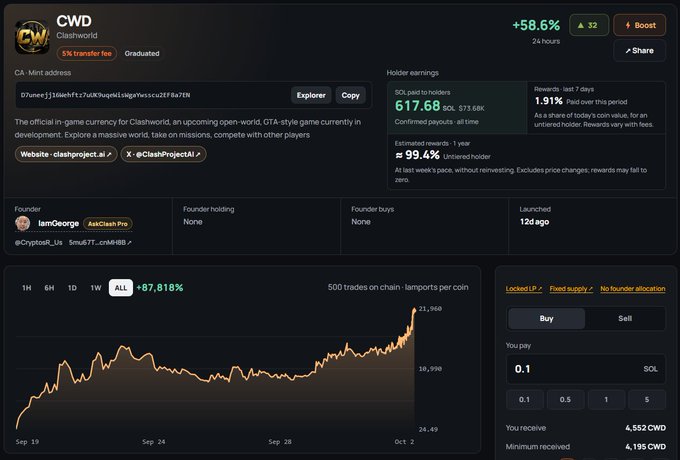Click the +87,818% chart change value
The height and width of the screenshot is (460, 680).
pos(160,288)
